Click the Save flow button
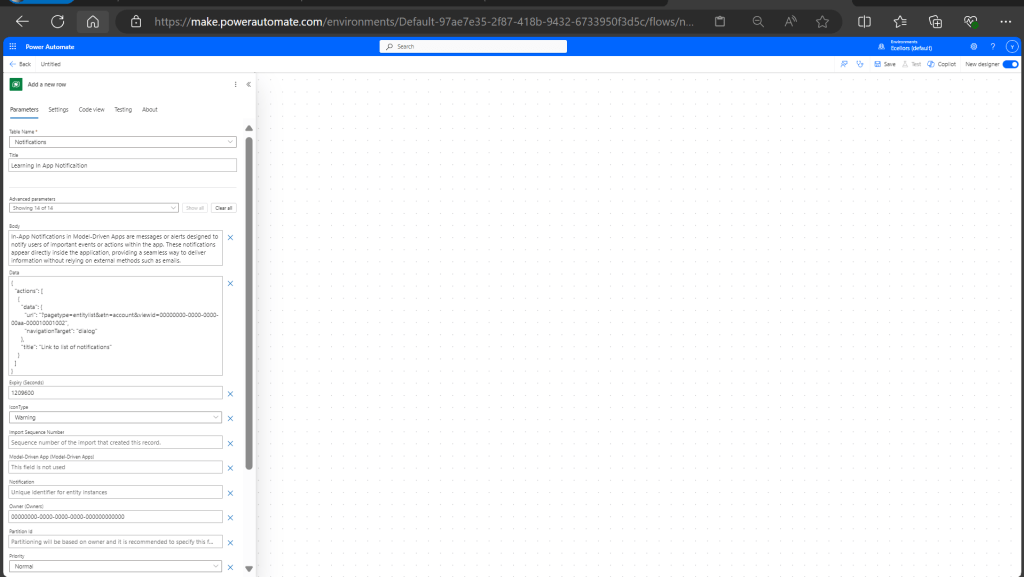The width and height of the screenshot is (1024, 577). point(885,64)
